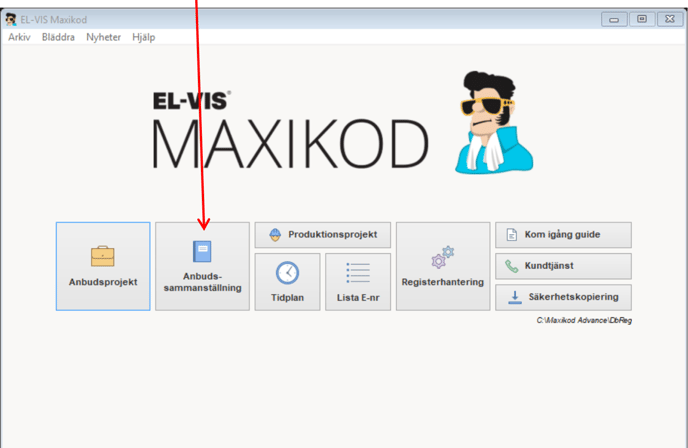Click the Kom igång guide label
This screenshot has width=688, height=448.
pyautogui.click(x=563, y=234)
